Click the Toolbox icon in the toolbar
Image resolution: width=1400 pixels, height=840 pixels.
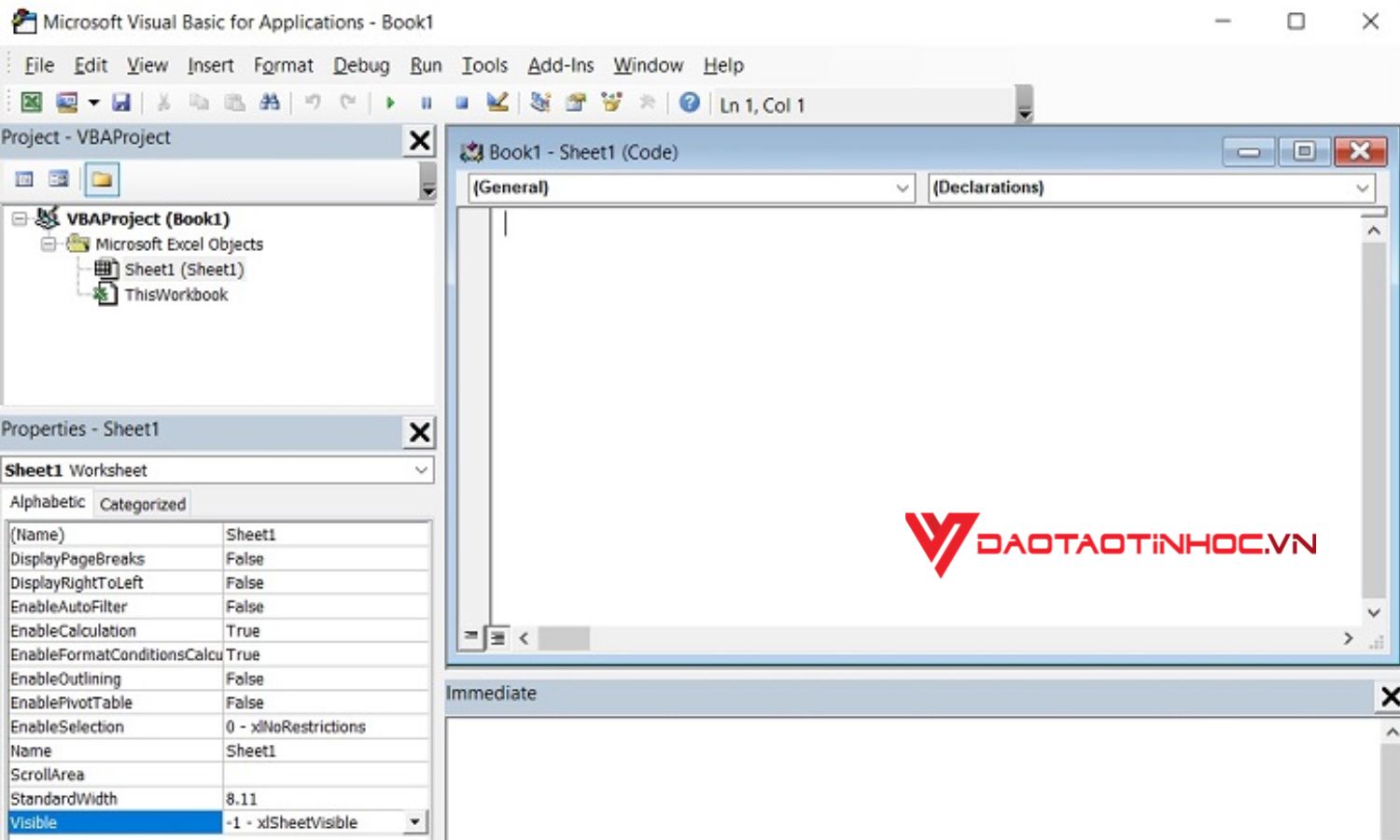[647, 103]
